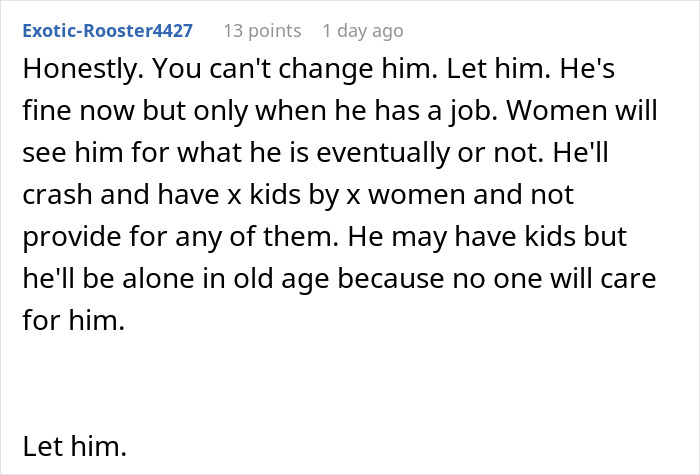
Task: Click the "1 day ago" timestamp
Action: click(362, 31)
